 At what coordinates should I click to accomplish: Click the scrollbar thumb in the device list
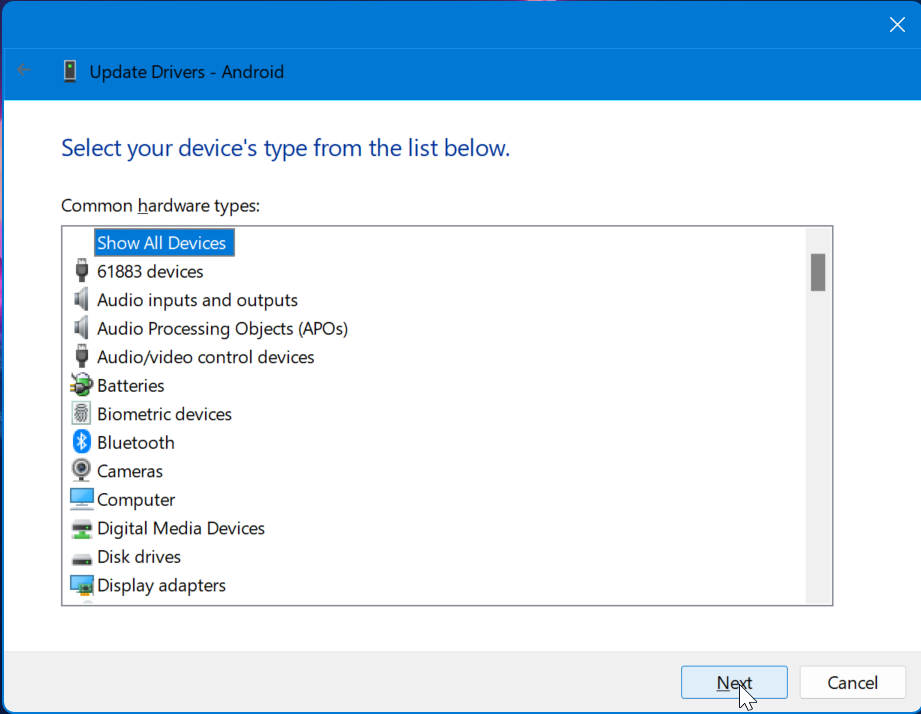818,272
